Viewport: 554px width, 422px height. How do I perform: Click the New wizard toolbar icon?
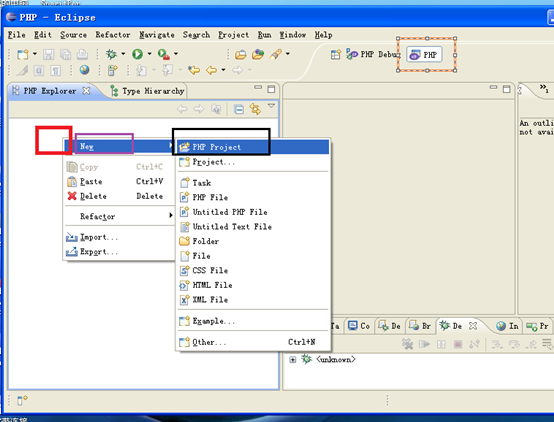[x=23, y=54]
